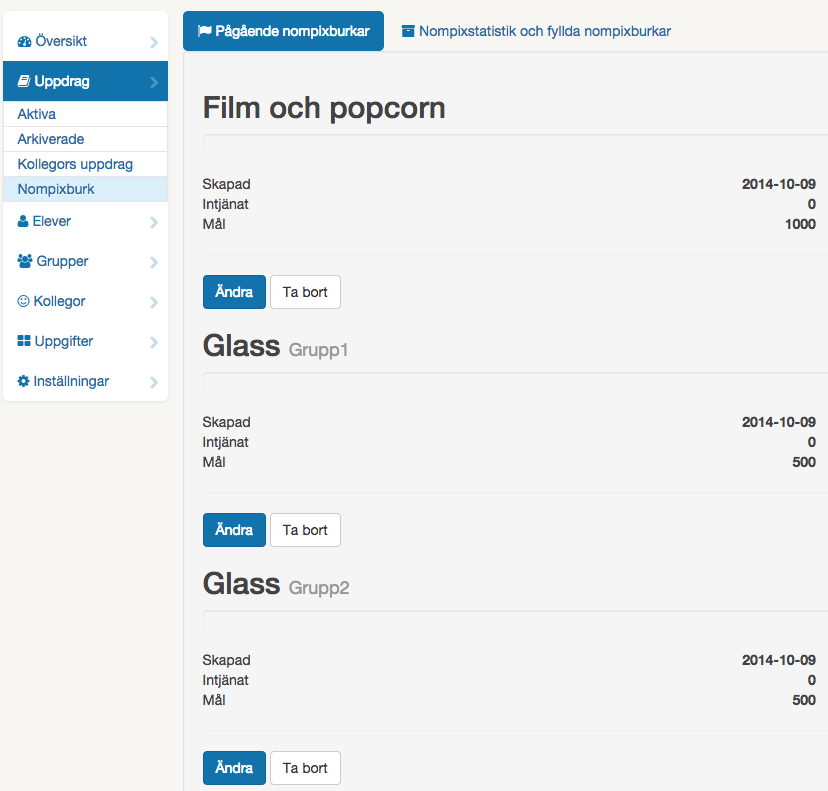828x791 pixels.
Task: Click the Uppdrag book icon
Action: tap(24, 82)
